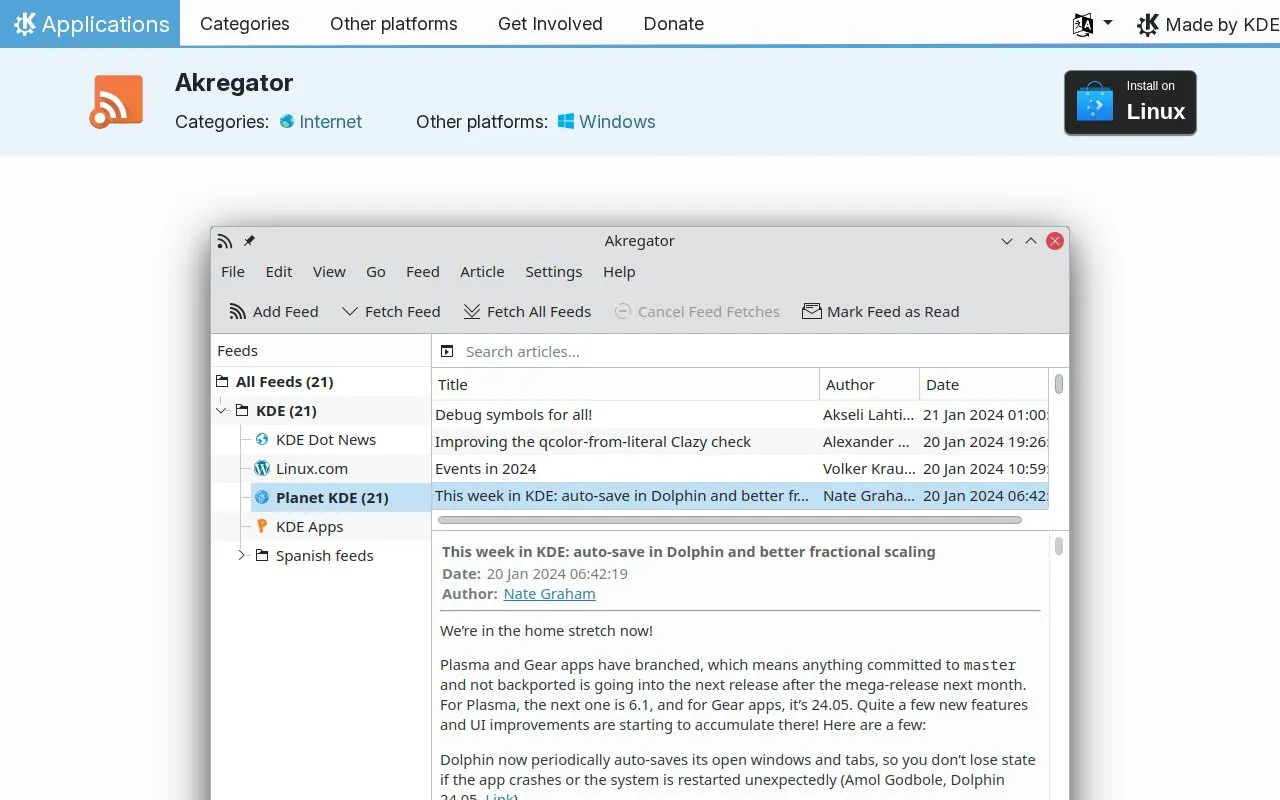Viewport: 1280px width, 800px height.
Task: Click the Windows logo icon in Other platforms
Action: 566,121
